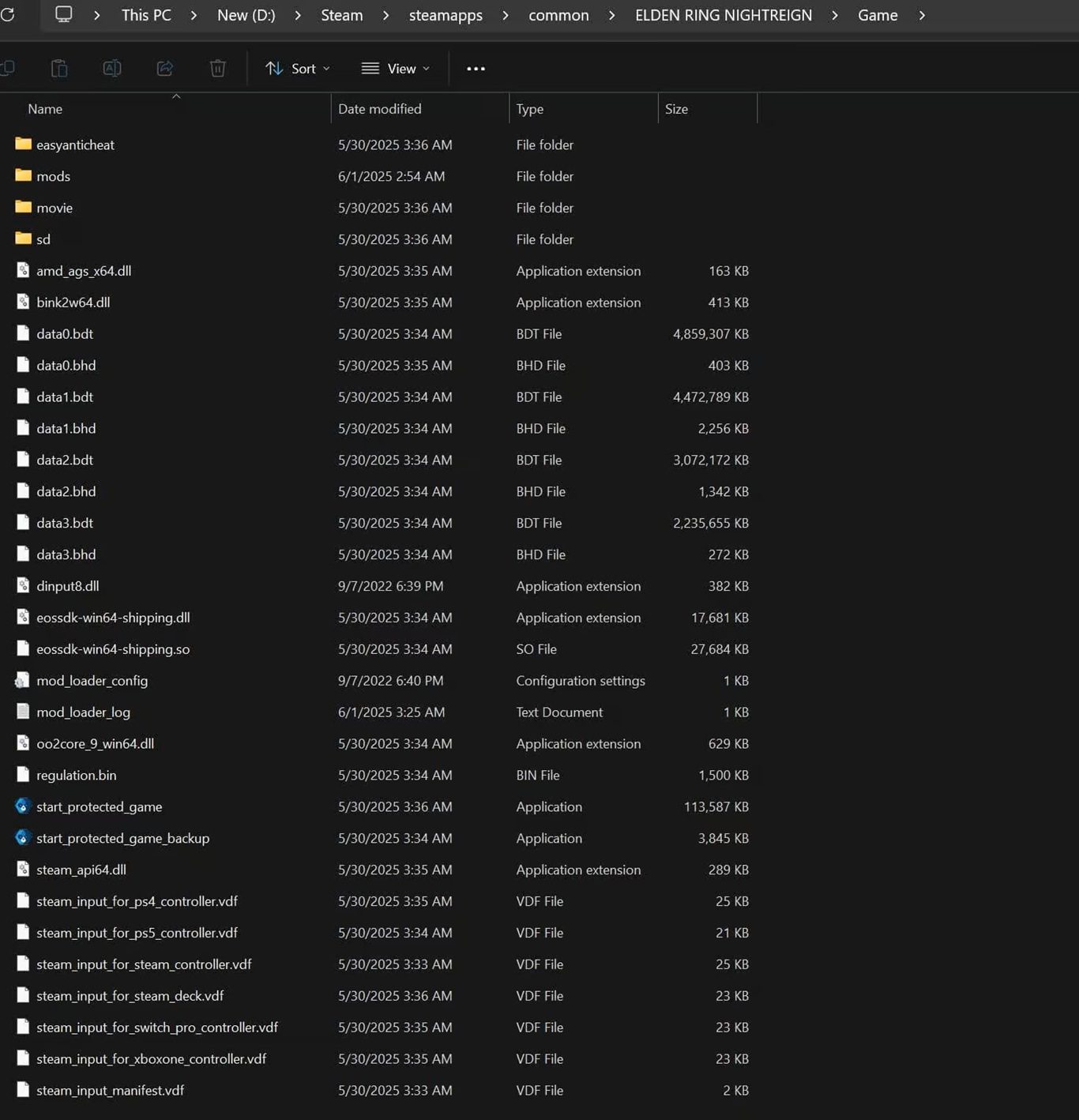
Task: Expand chevron after Steam breadcrumb
Action: click(385, 15)
